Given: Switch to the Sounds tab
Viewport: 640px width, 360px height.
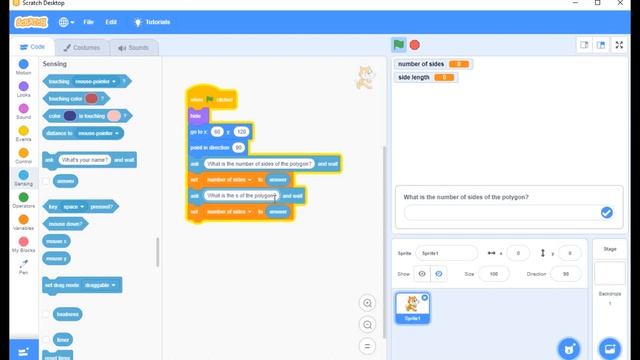Looking at the screenshot, I should pos(133,48).
